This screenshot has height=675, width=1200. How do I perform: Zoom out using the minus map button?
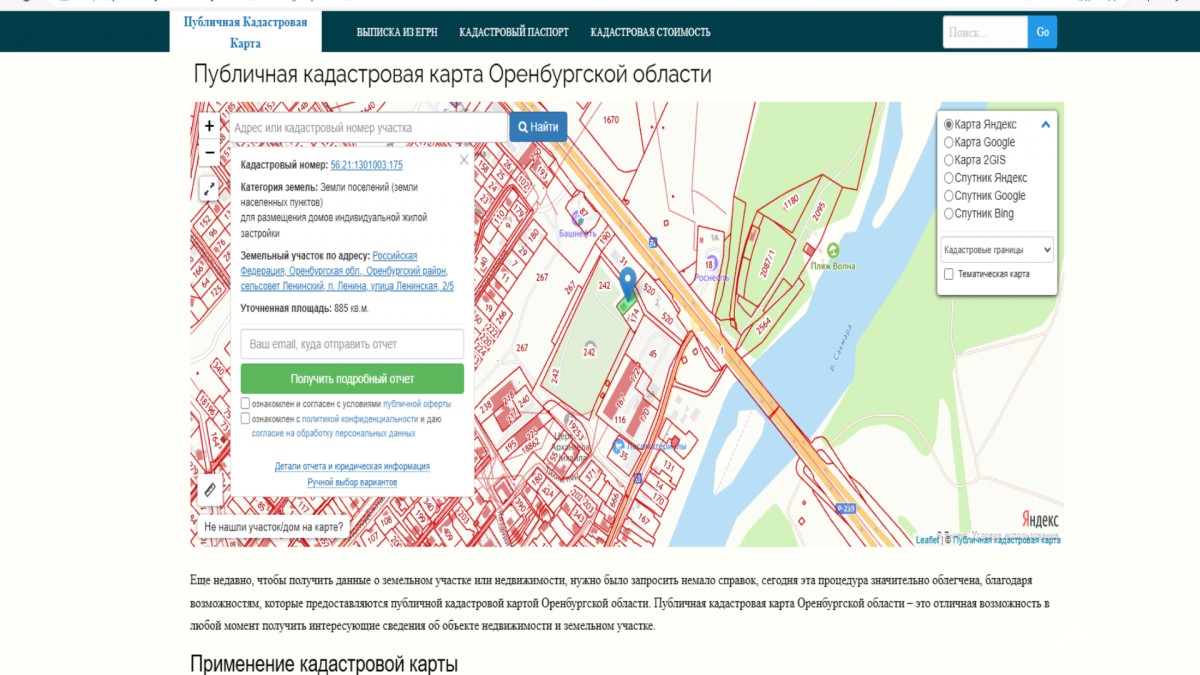tap(209, 153)
